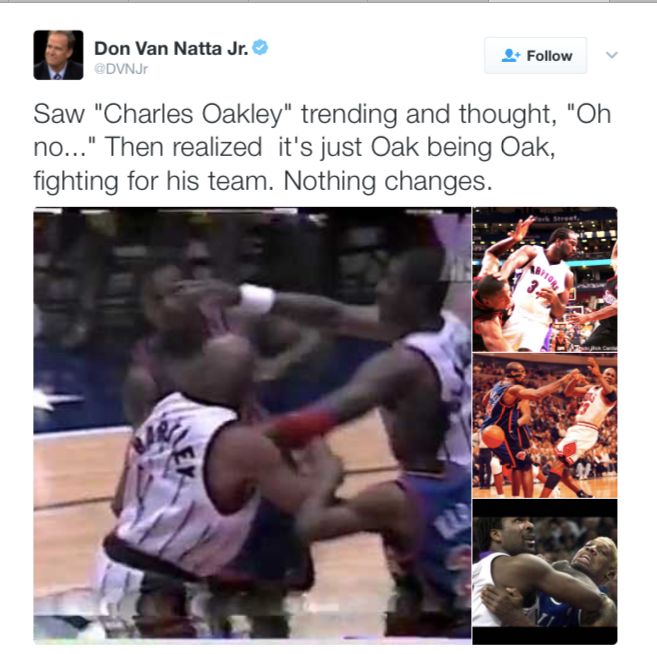The width and height of the screenshot is (657, 654).
Task: Click the blue verified badge checkmark
Action: [260, 48]
